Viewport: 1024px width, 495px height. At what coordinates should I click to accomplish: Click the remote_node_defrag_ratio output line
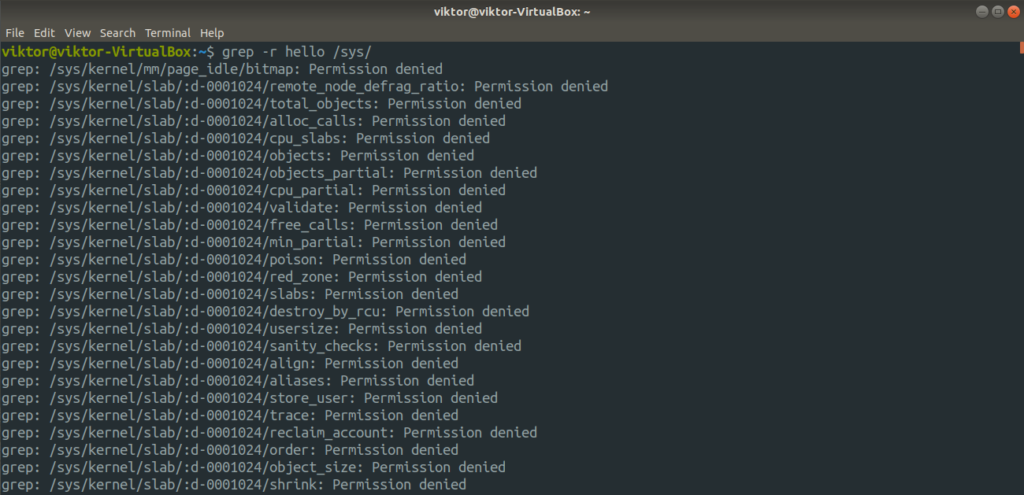coord(304,86)
